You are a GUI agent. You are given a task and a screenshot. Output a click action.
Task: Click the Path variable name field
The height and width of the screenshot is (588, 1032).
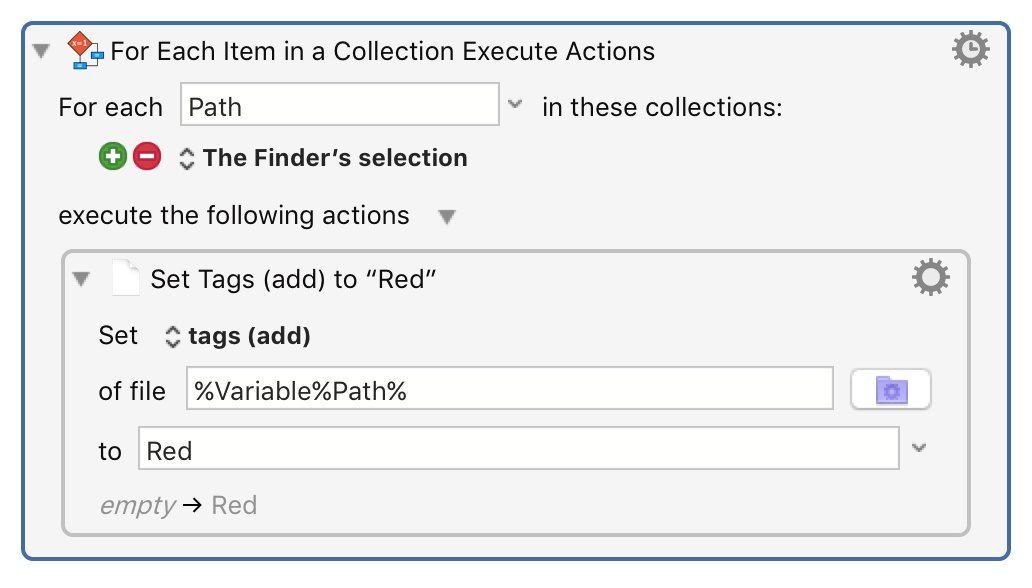click(339, 105)
